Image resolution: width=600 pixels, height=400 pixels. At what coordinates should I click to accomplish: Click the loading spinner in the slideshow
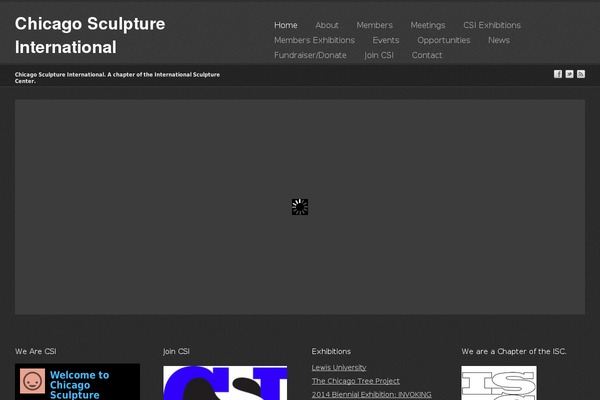point(300,207)
